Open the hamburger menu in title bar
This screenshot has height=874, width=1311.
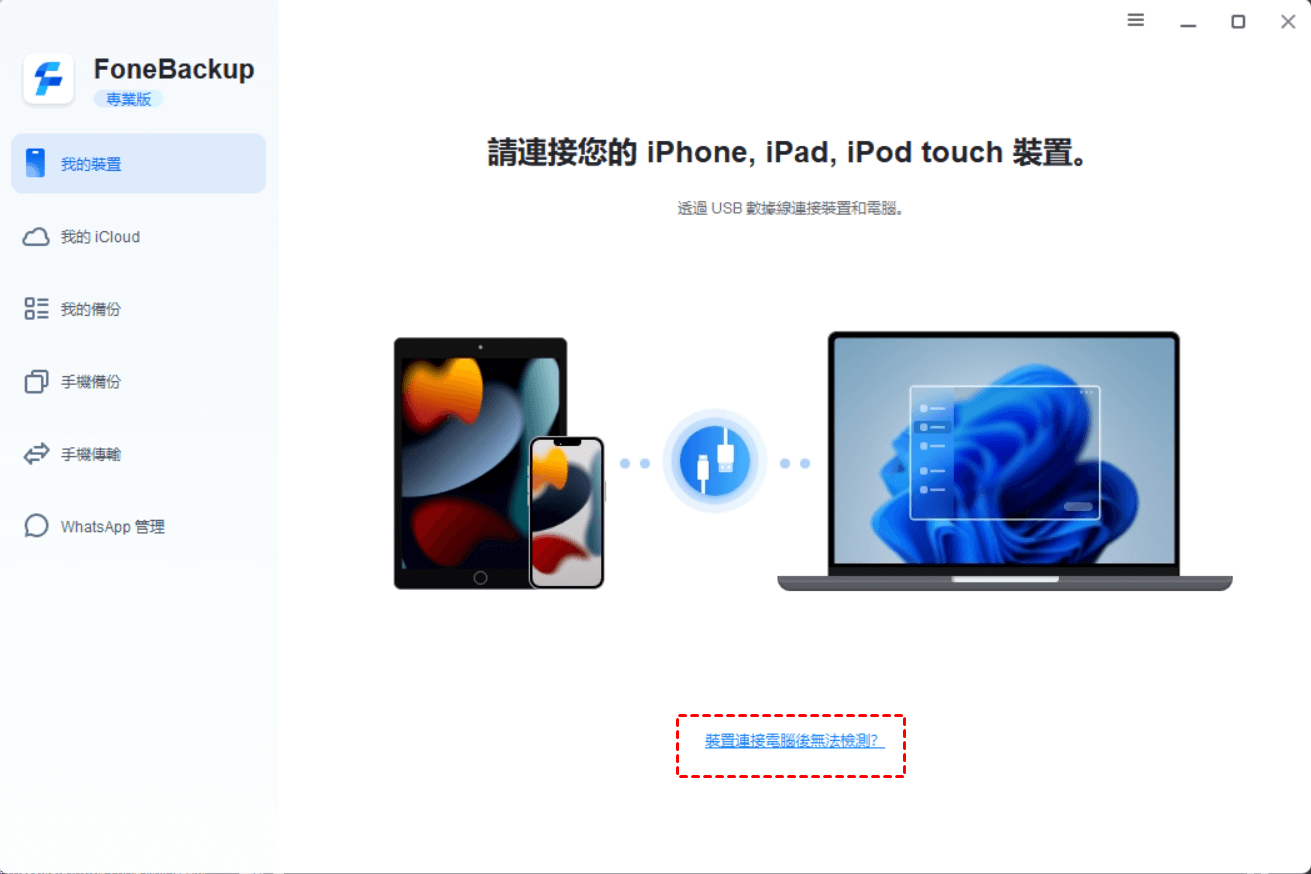click(x=1136, y=20)
